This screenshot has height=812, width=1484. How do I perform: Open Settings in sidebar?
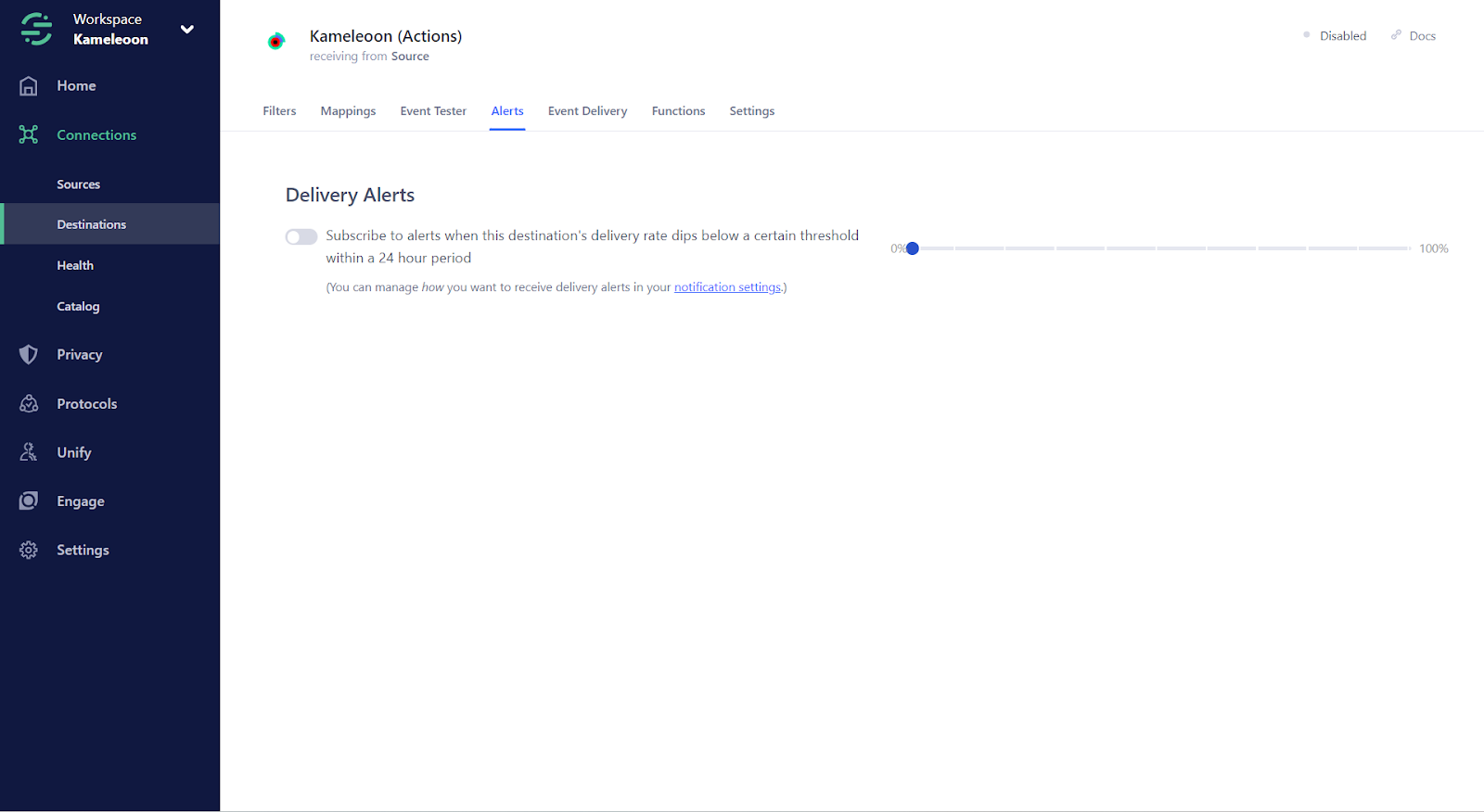coord(83,551)
